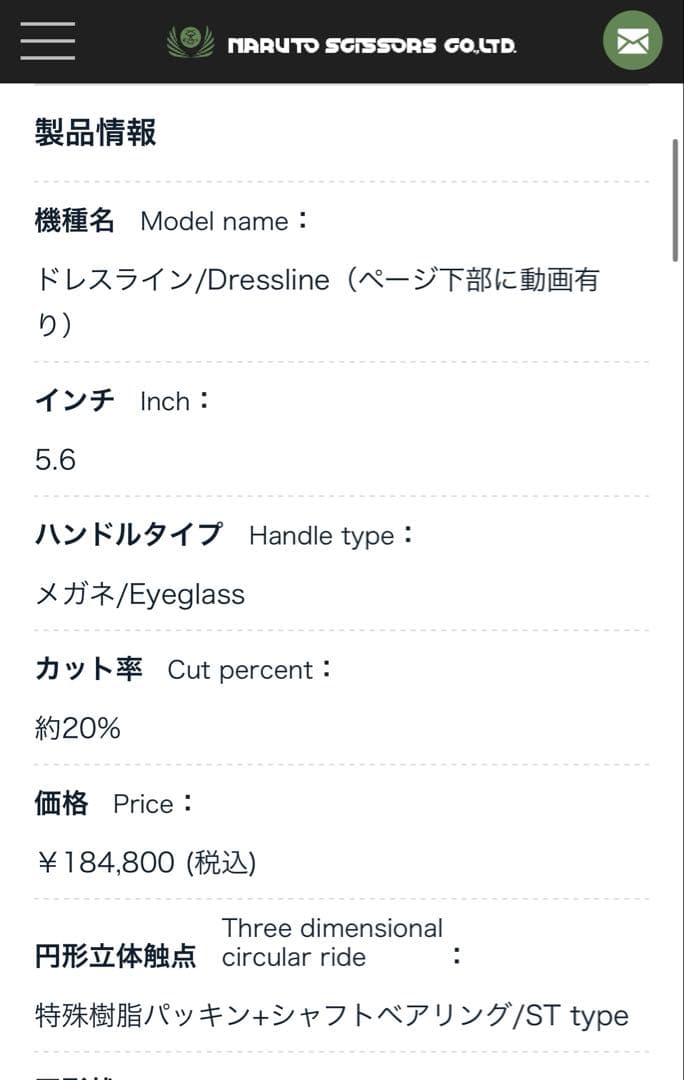
Task: Click the 特殊樹脂パッキン+シャフトベアリング value text
Action: click(272, 1016)
